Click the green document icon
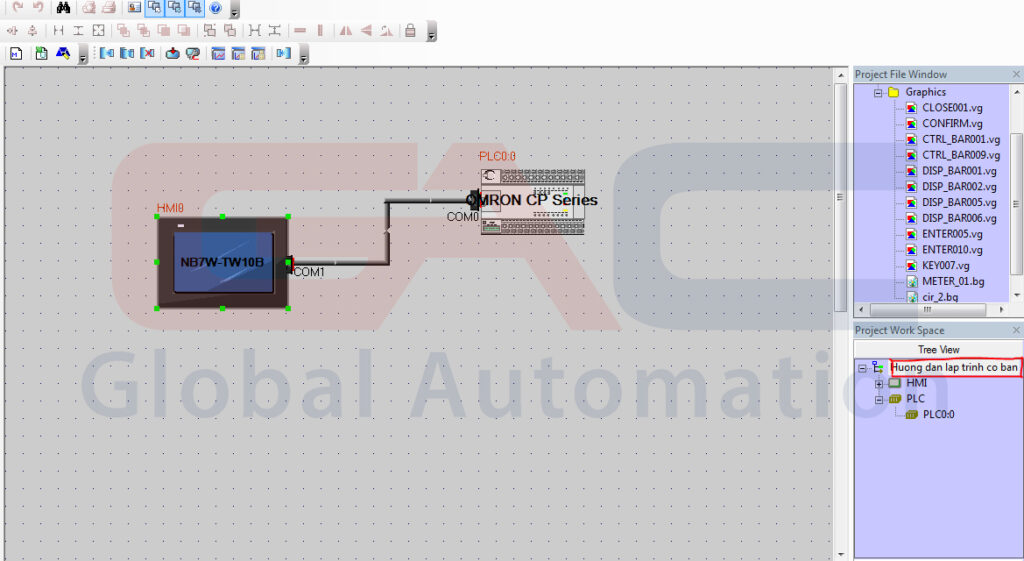The image size is (1024, 561). click(x=41, y=54)
